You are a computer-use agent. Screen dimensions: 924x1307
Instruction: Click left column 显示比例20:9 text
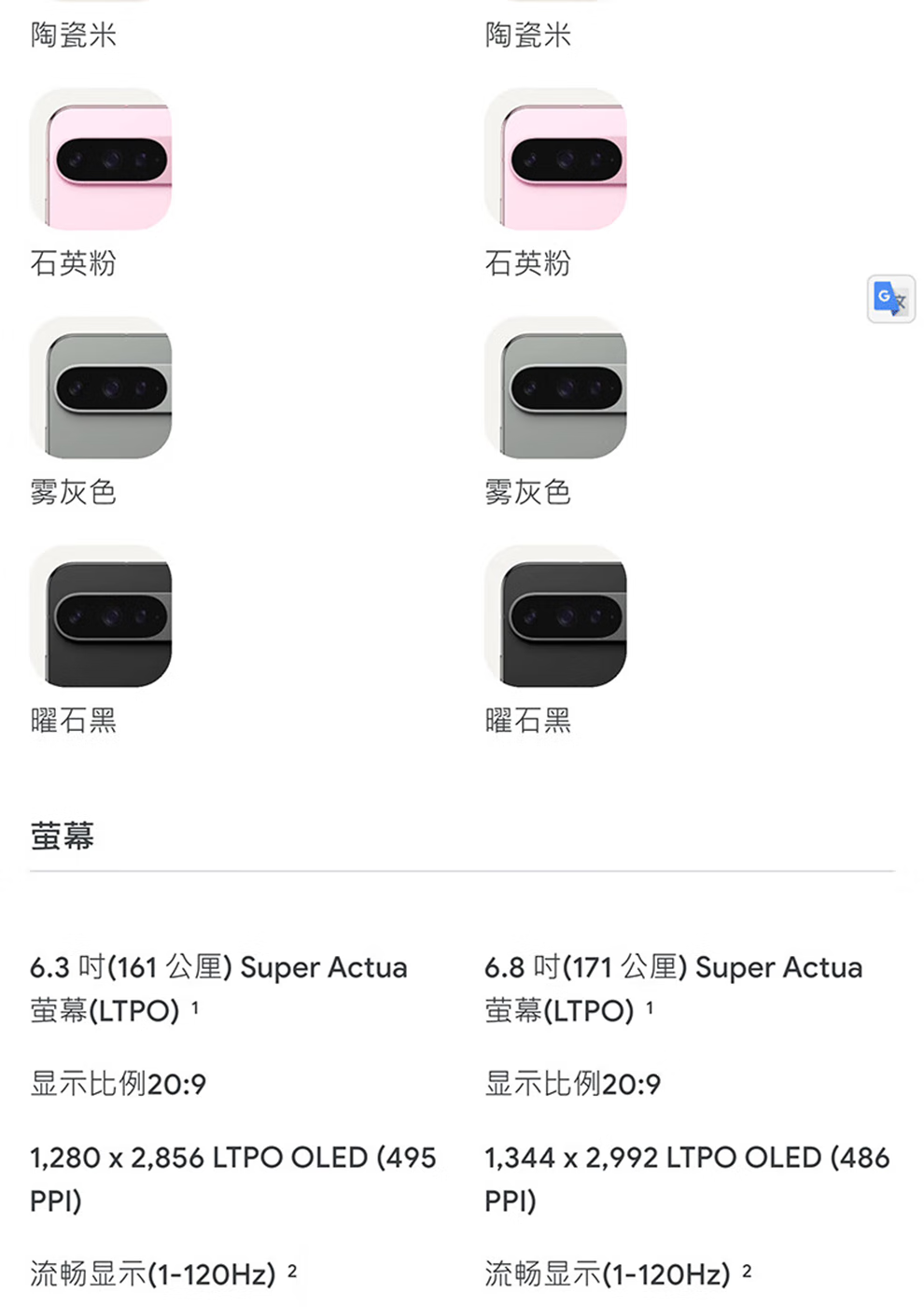(119, 1084)
